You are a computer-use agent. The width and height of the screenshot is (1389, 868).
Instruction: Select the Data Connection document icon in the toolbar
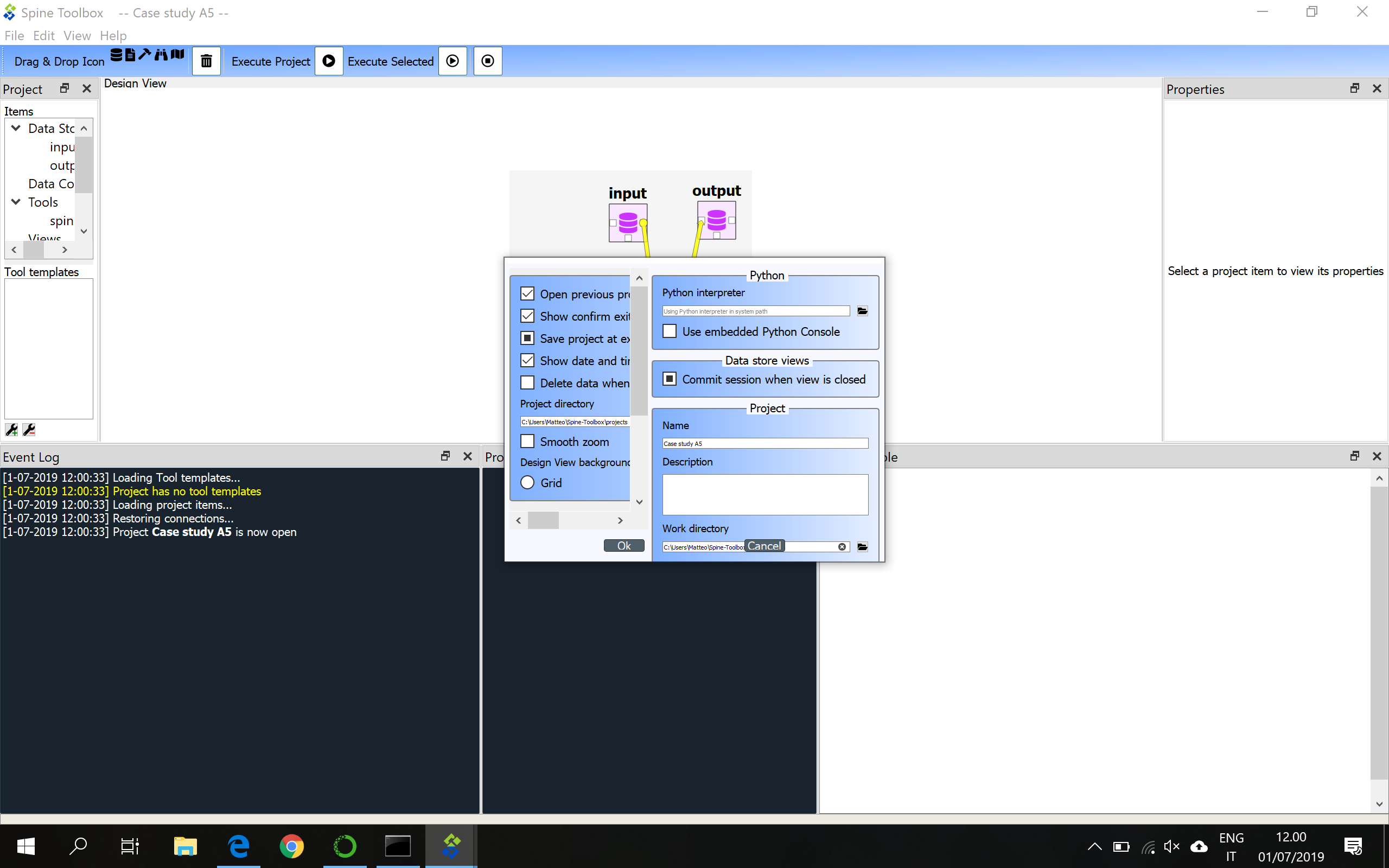click(130, 55)
